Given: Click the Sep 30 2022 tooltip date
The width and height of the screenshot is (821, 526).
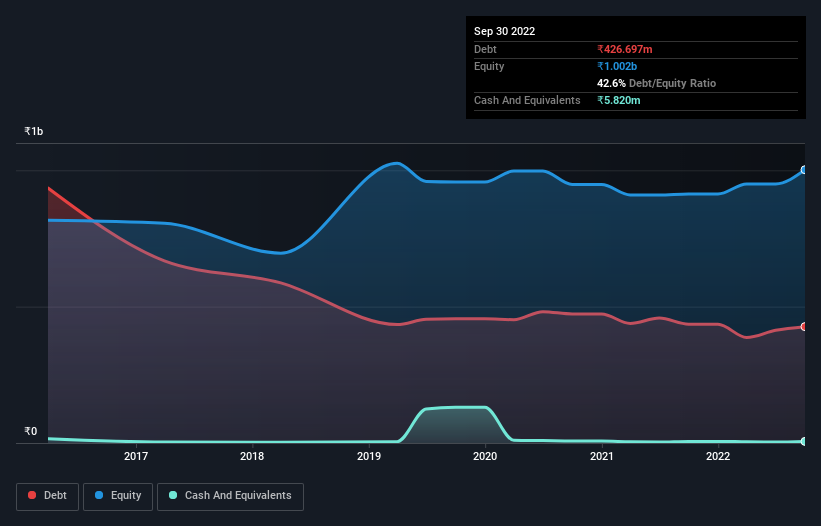Looking at the screenshot, I should click(504, 31).
